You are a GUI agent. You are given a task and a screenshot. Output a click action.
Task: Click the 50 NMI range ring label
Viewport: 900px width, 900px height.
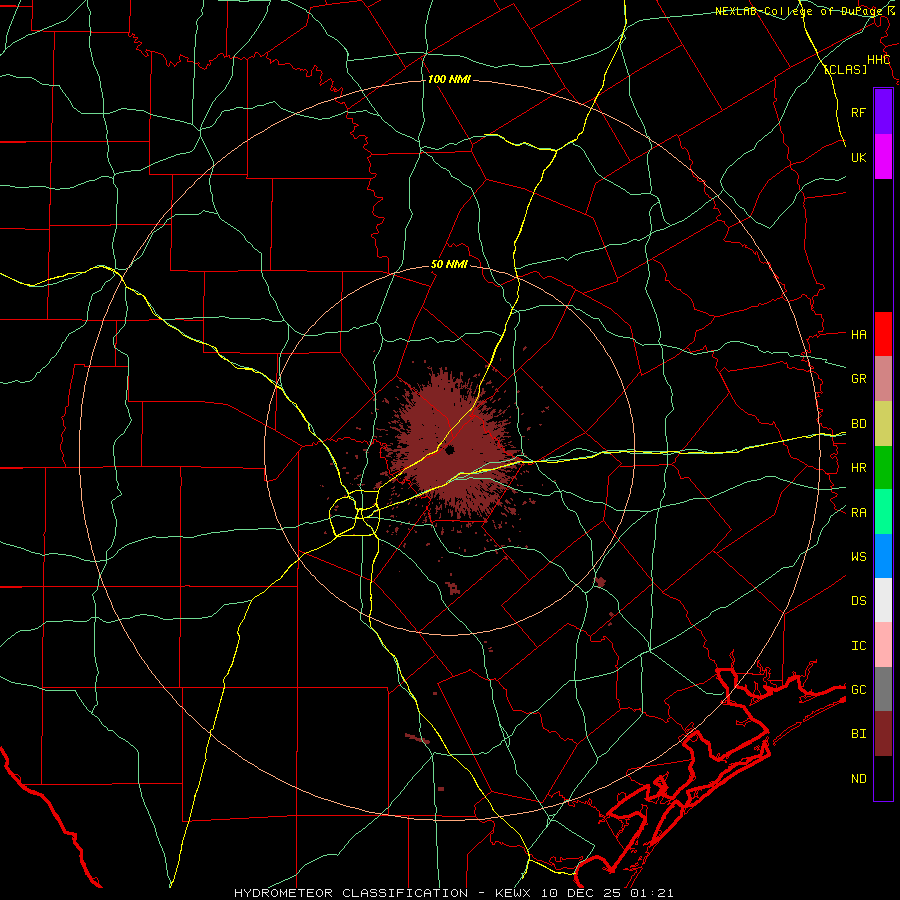coord(449,264)
